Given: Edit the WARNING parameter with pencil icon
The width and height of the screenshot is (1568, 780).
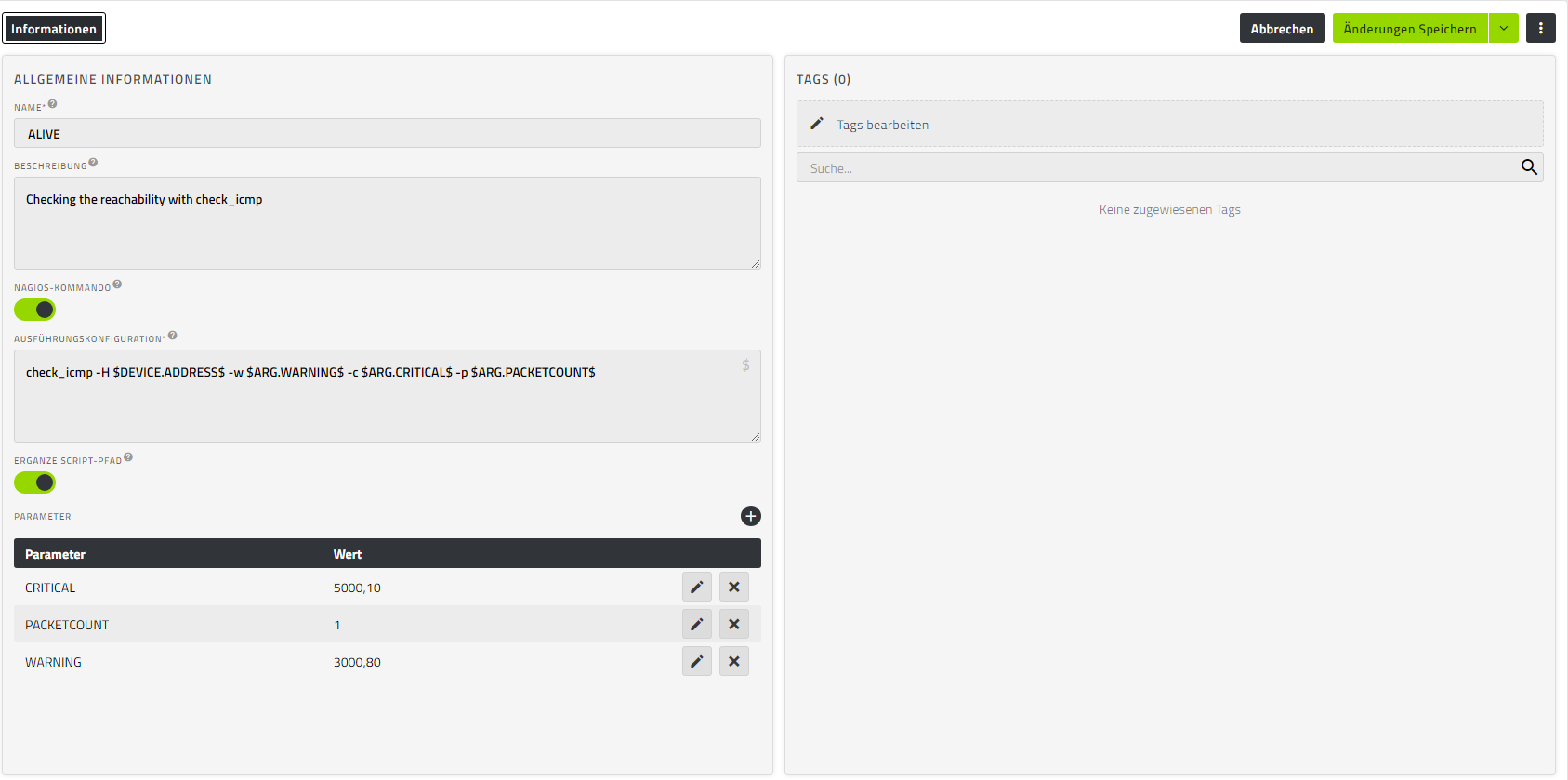Looking at the screenshot, I should (697, 661).
